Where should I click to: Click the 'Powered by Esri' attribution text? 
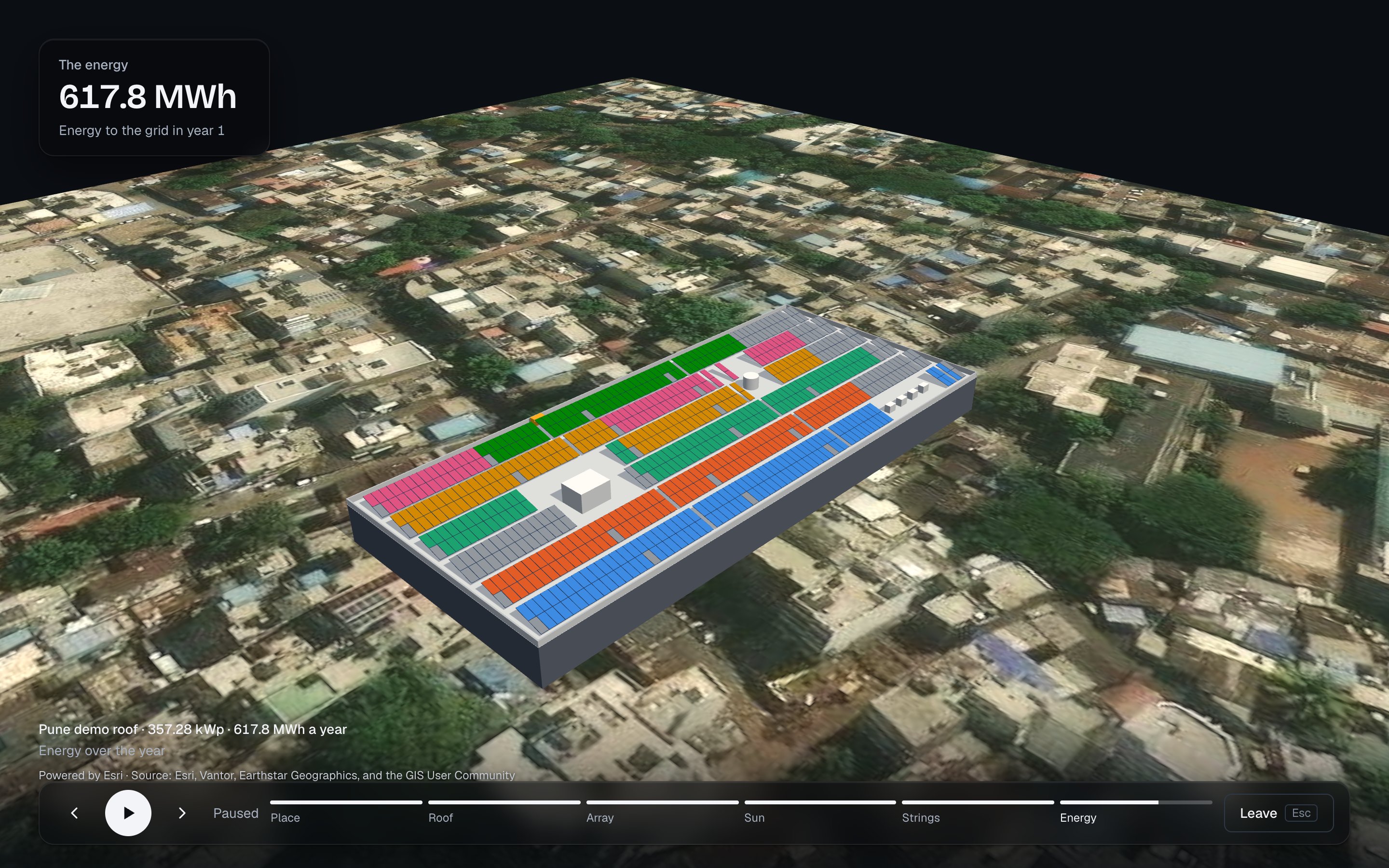(x=277, y=775)
